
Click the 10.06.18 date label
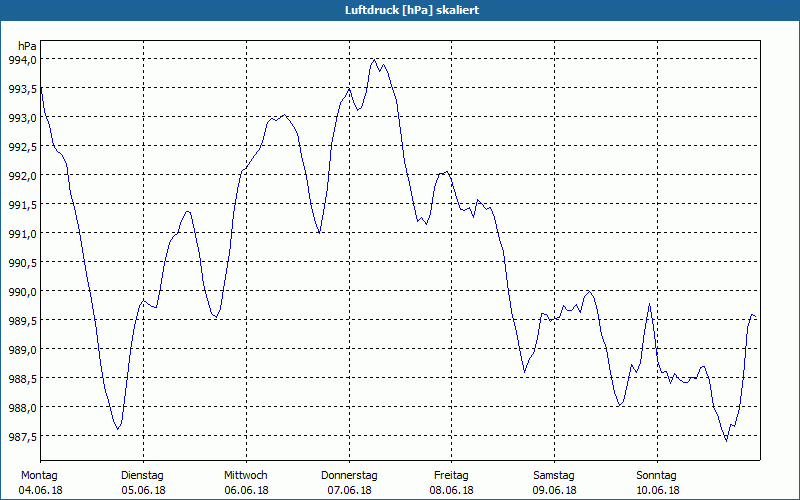(x=658, y=490)
